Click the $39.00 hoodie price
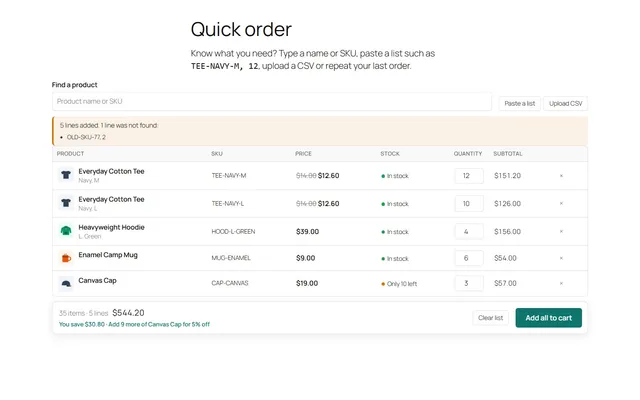Screen dimensions: 640x400 (x=307, y=231)
